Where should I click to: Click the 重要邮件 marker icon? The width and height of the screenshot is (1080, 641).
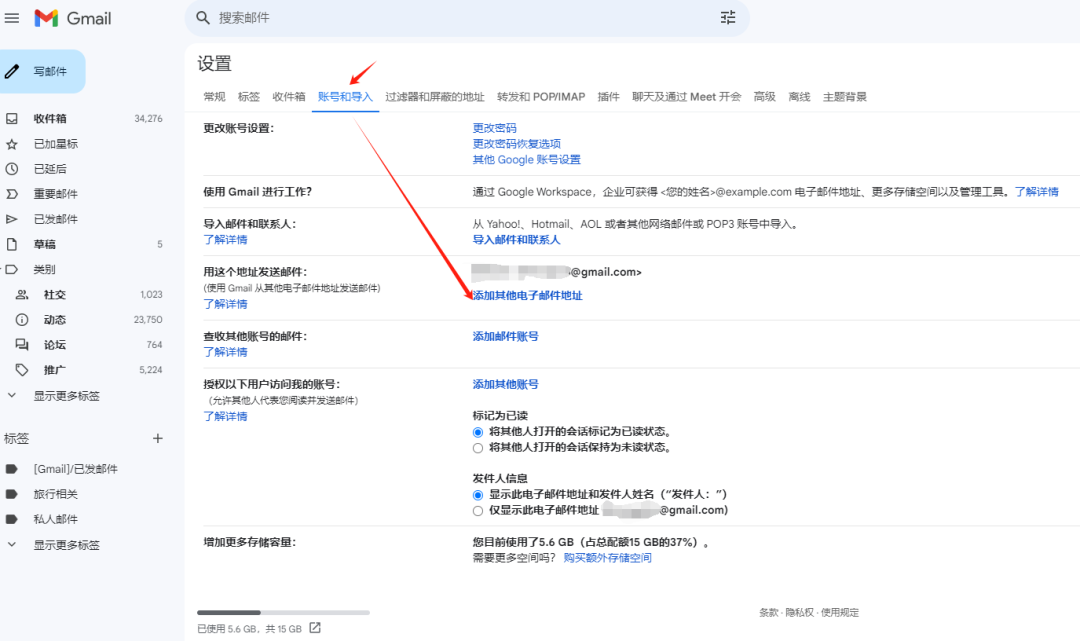pyautogui.click(x=12, y=194)
